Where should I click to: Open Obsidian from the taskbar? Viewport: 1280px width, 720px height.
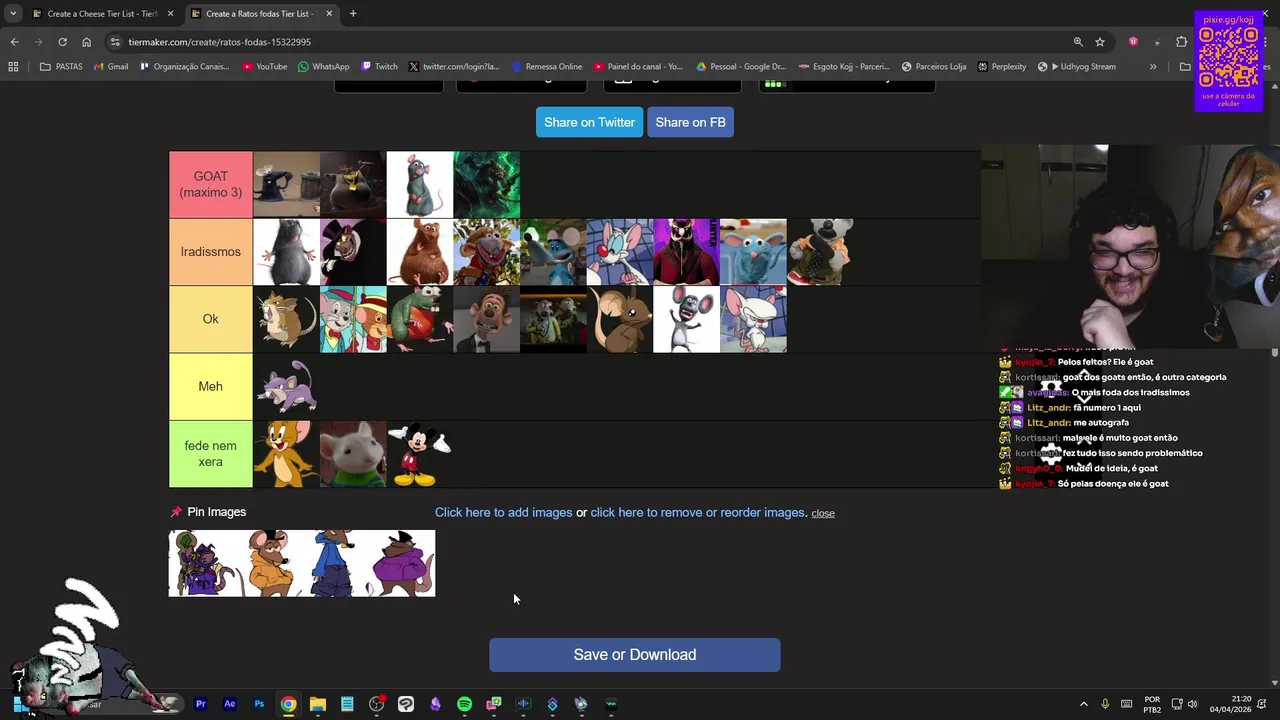click(435, 704)
